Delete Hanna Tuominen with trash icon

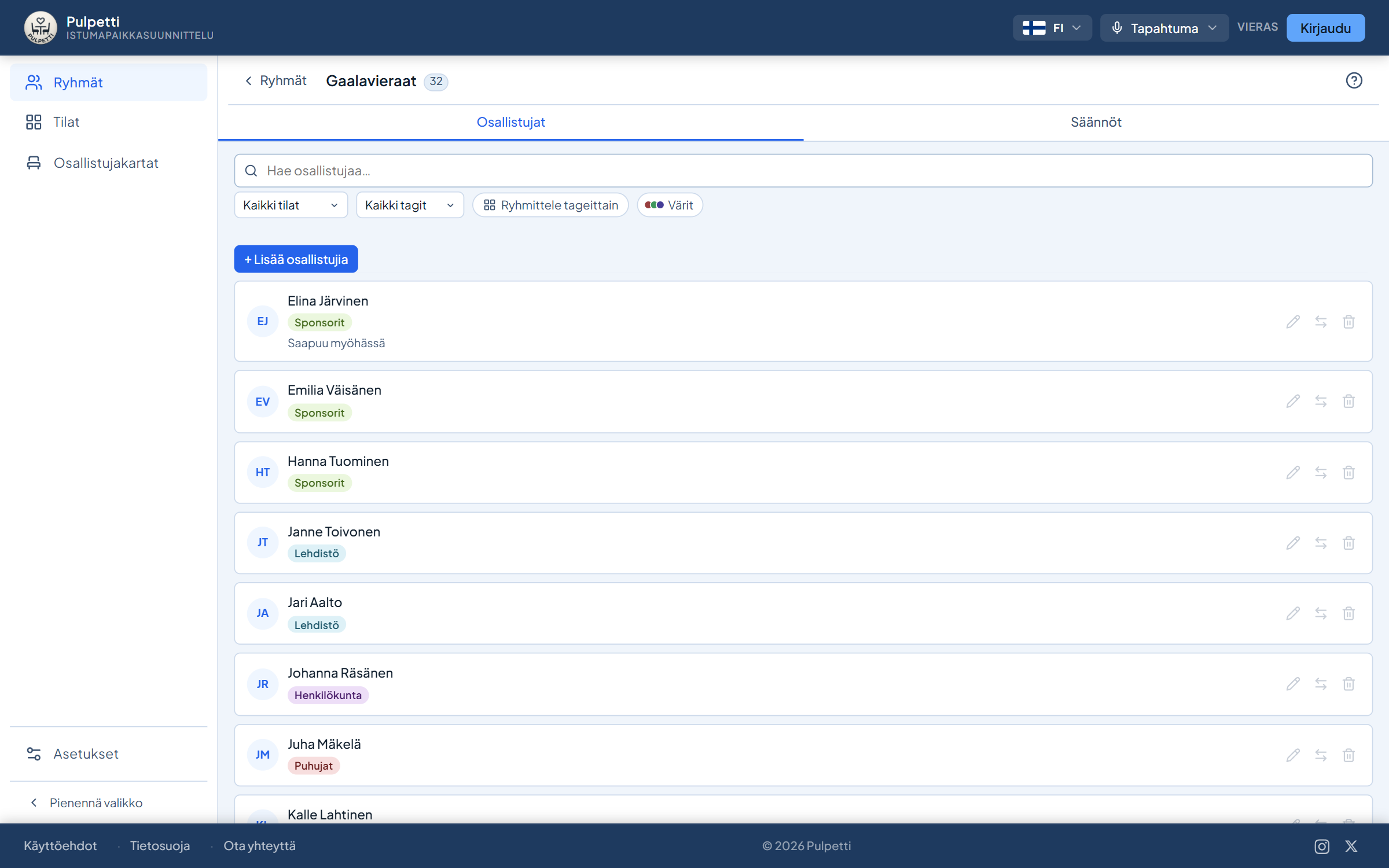pos(1348,473)
